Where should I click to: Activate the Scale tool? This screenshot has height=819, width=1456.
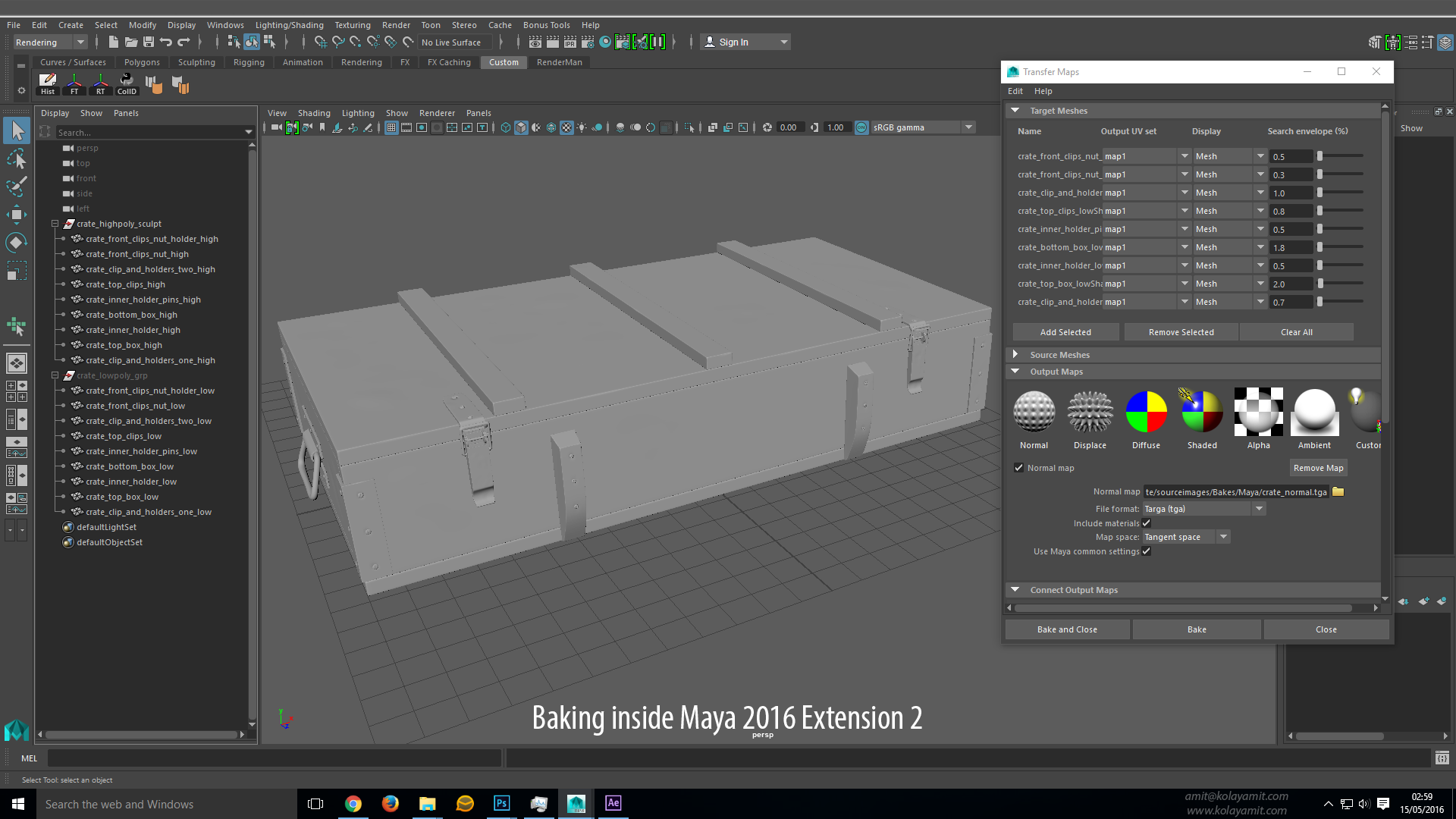click(x=17, y=271)
